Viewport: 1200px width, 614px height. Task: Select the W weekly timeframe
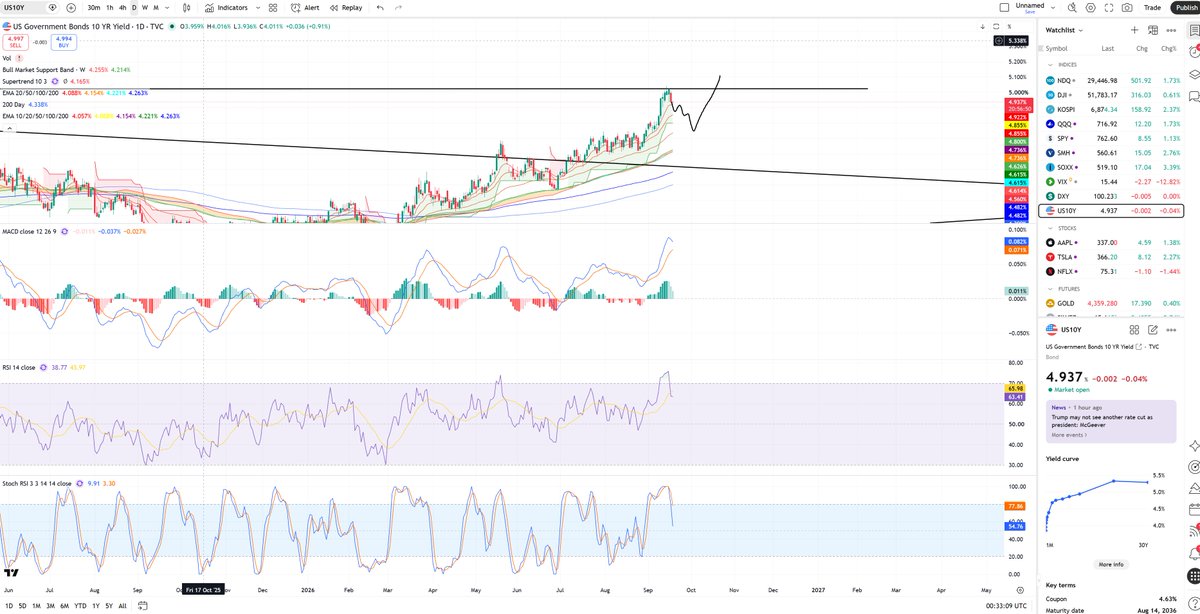(145, 7)
